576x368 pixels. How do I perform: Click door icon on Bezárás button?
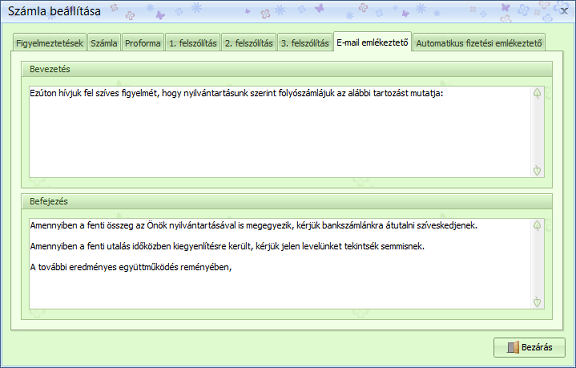pyautogui.click(x=513, y=347)
